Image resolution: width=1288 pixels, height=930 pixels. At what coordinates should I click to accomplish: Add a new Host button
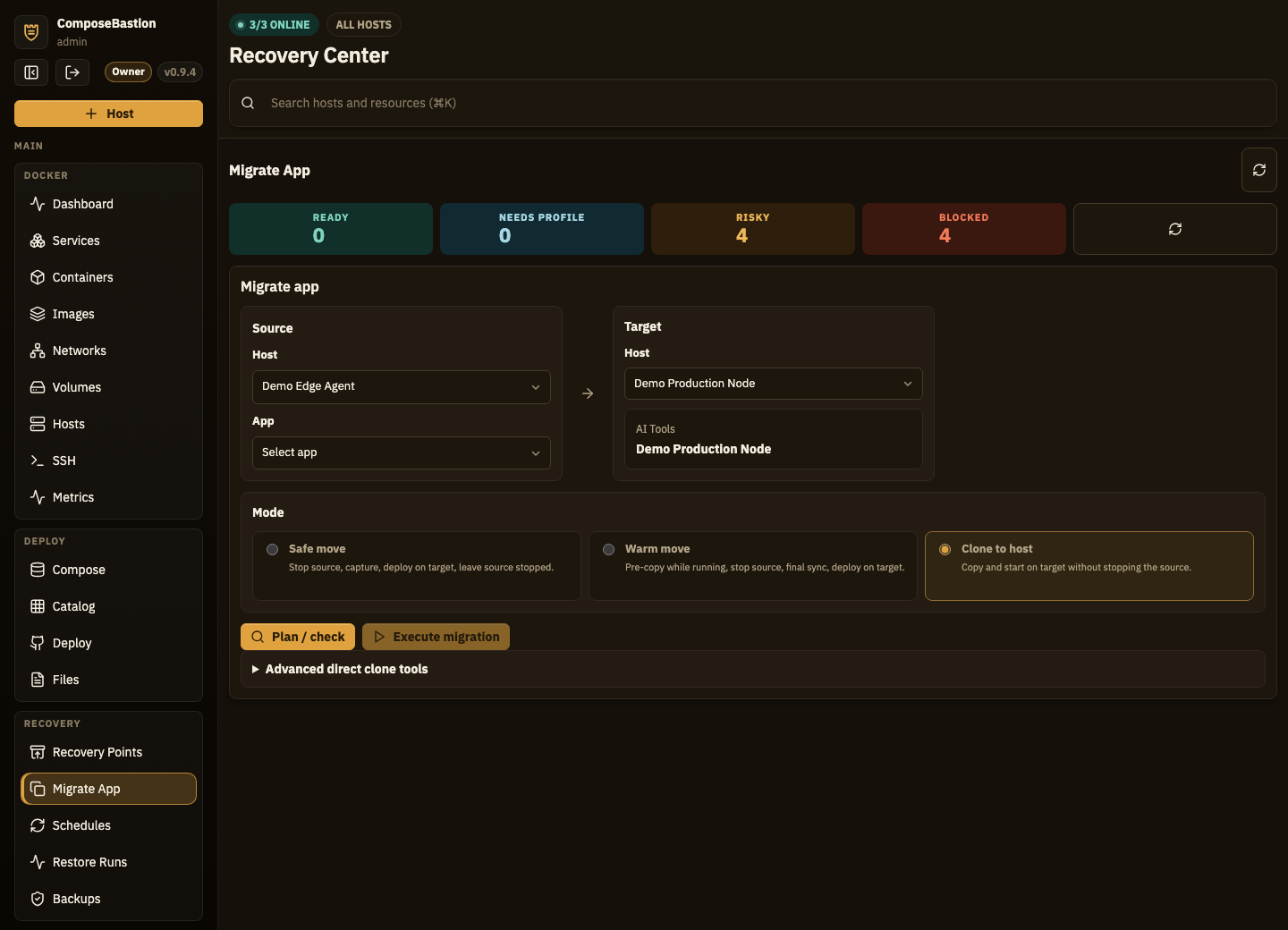tap(108, 114)
